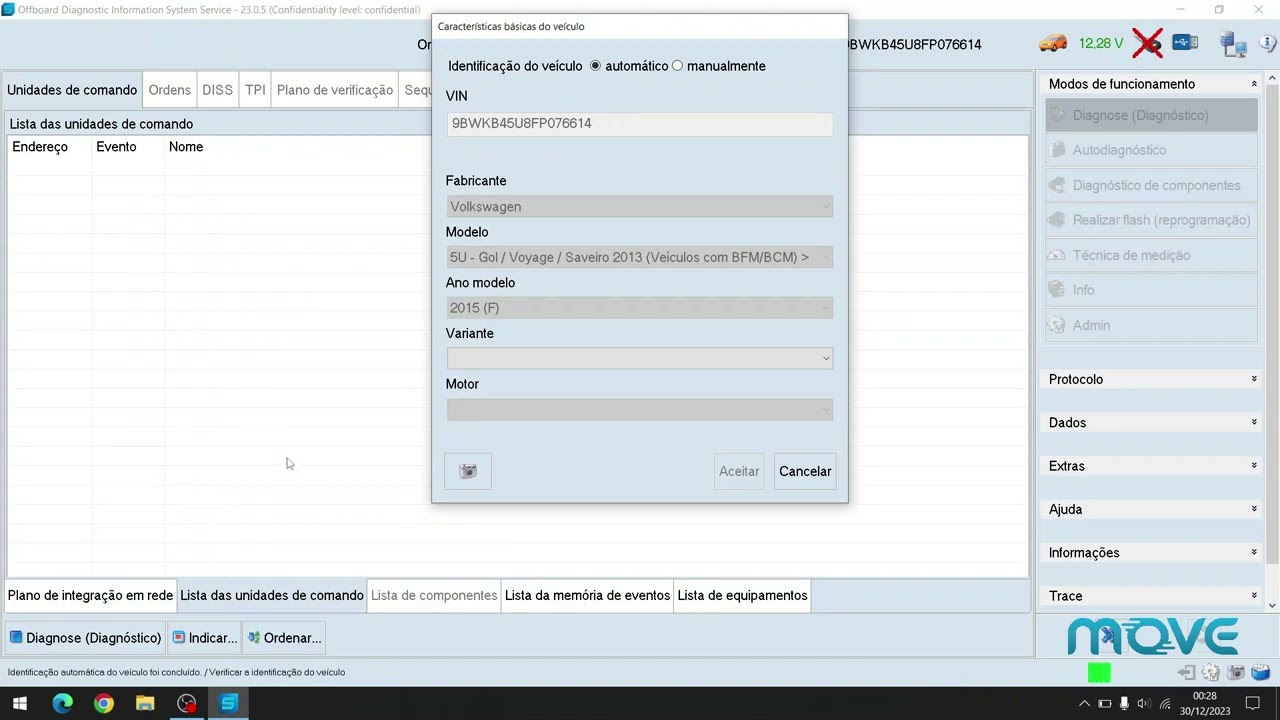Open Plano de integração em rede tab
The height and width of the screenshot is (720, 1280).
pyautogui.click(x=90, y=595)
